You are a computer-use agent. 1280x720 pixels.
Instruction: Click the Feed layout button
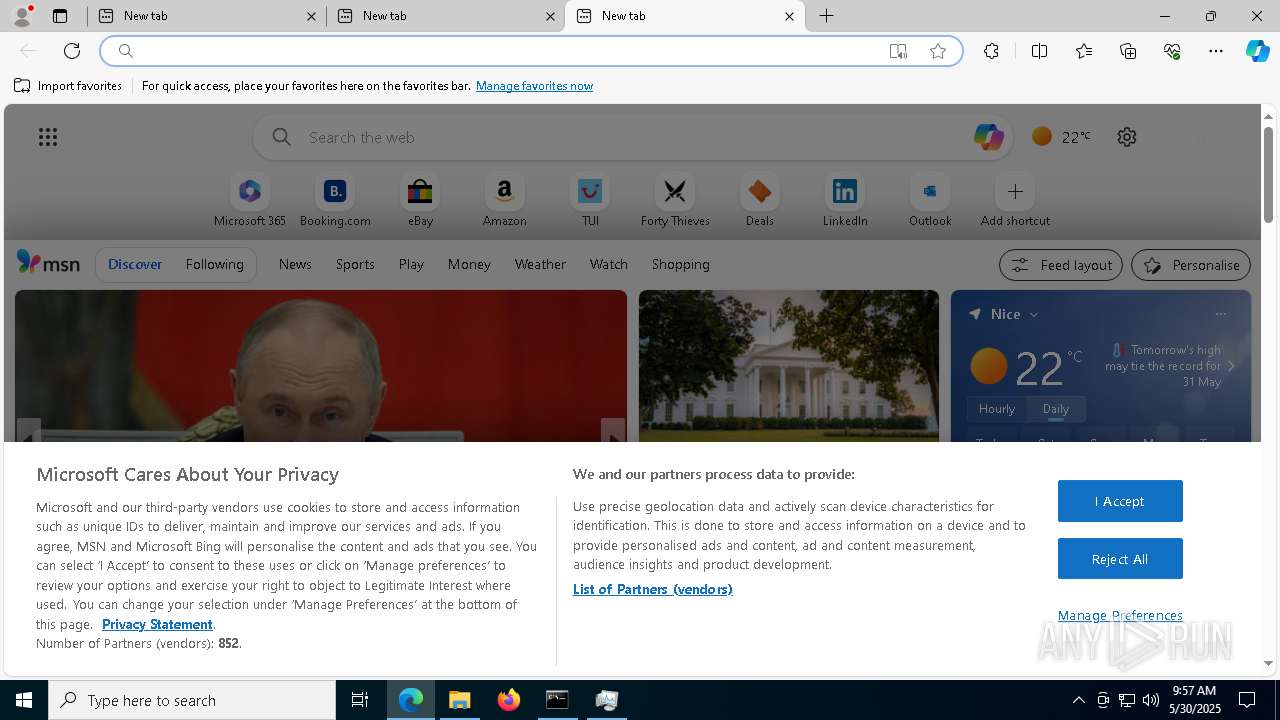[1061, 265]
